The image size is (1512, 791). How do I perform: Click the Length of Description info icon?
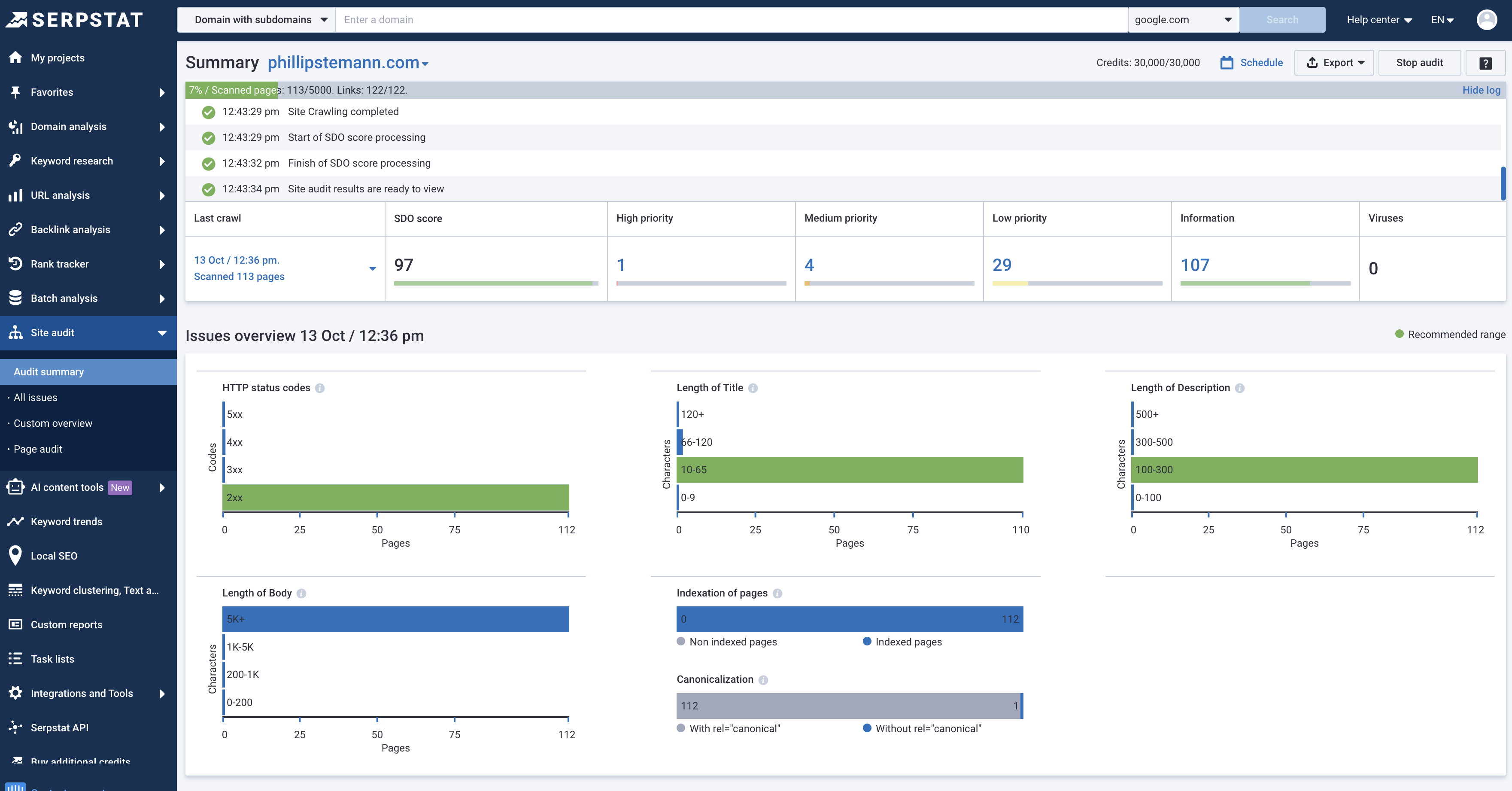(x=1240, y=388)
